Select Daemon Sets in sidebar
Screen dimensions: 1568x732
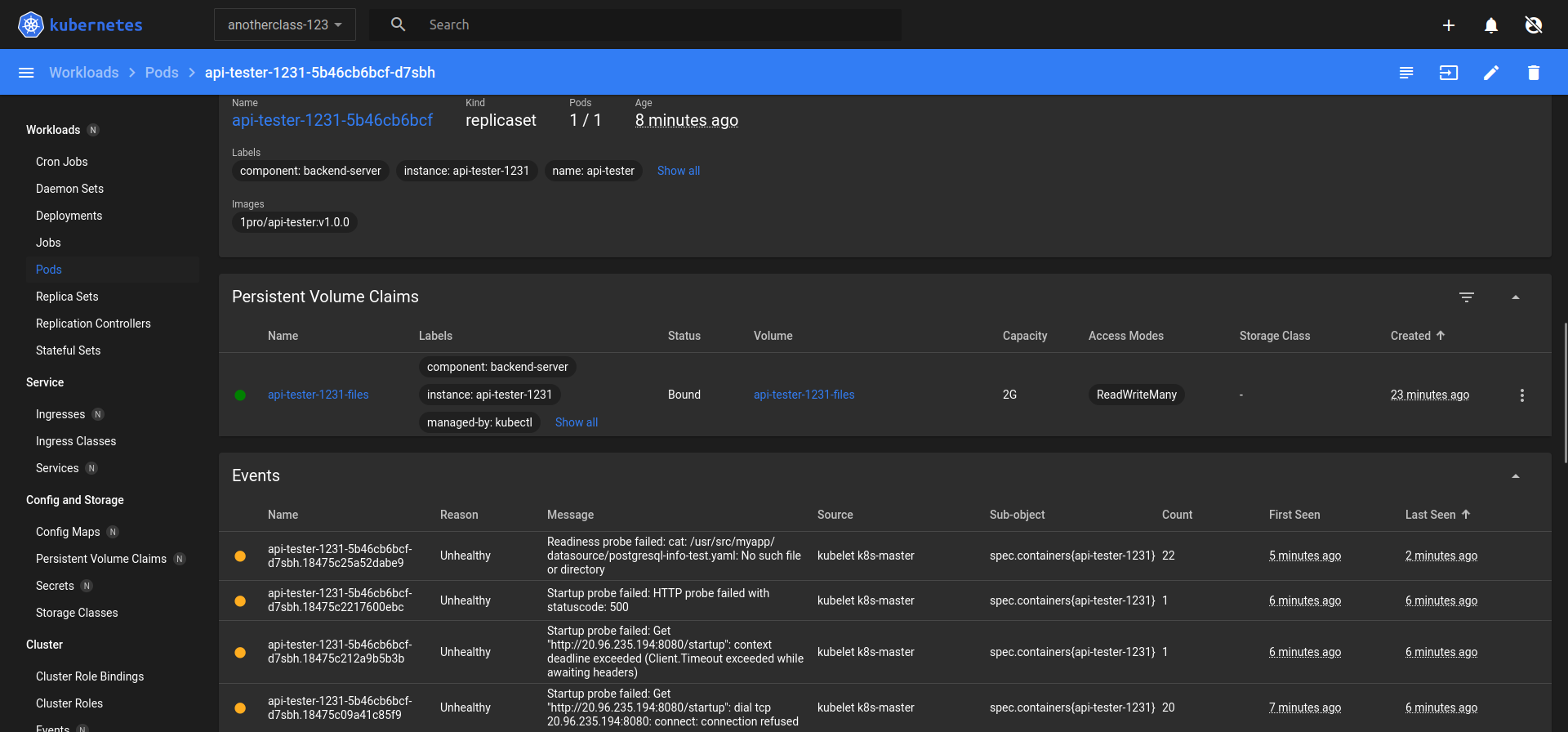coord(70,189)
